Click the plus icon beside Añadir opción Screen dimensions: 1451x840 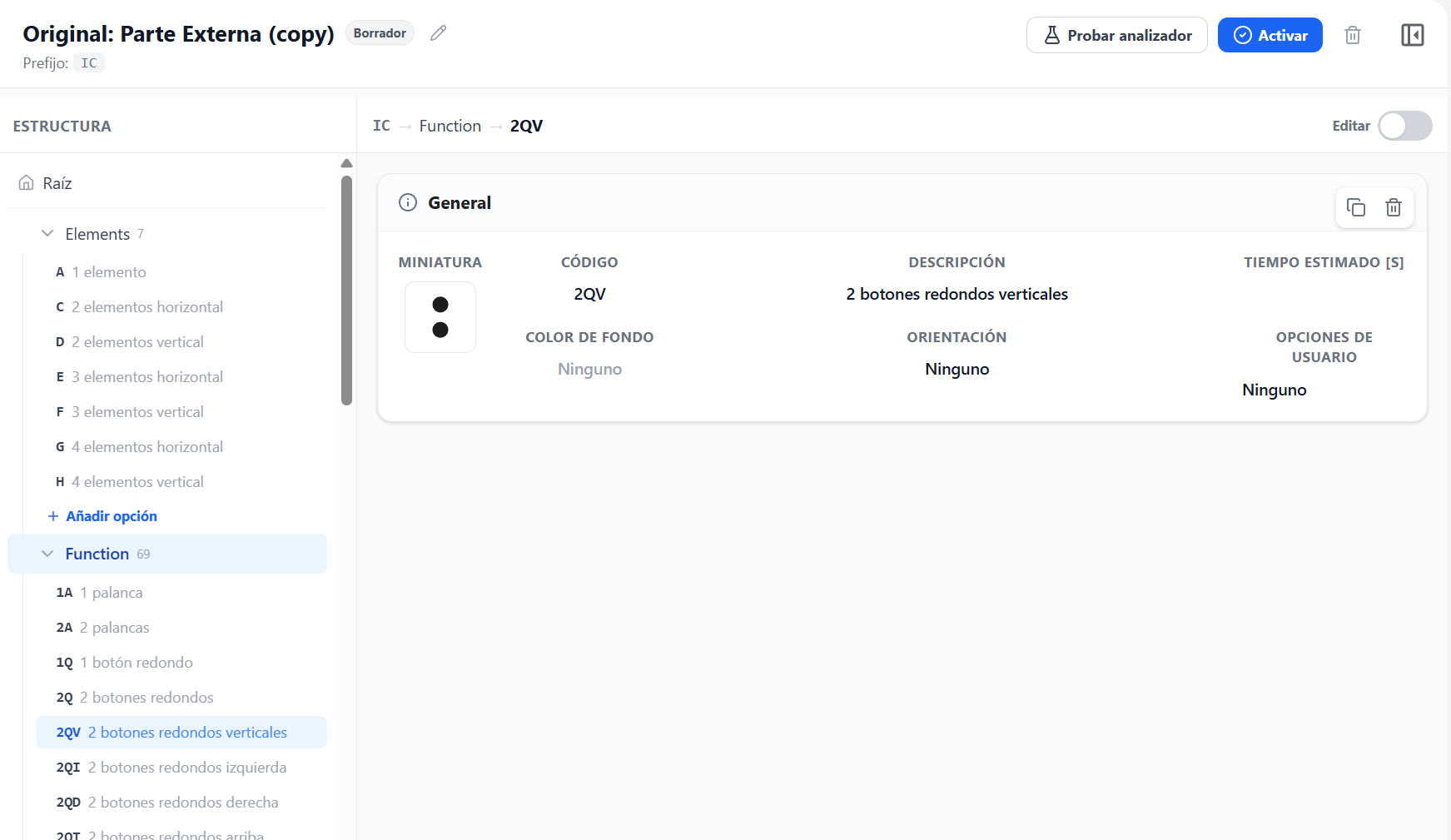(x=53, y=516)
